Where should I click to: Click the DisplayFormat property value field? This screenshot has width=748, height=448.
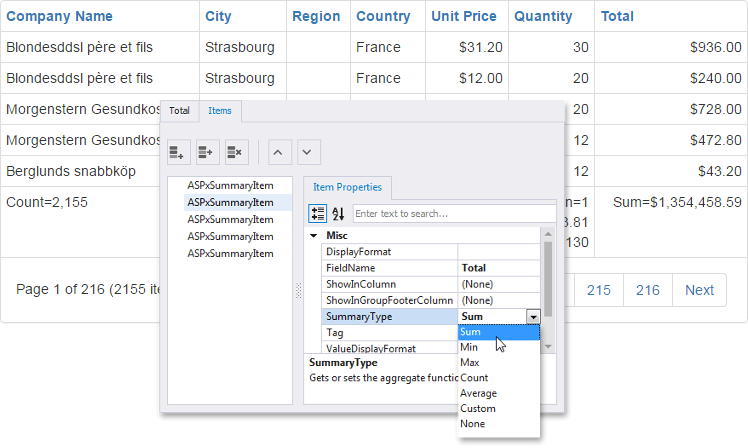[499, 252]
